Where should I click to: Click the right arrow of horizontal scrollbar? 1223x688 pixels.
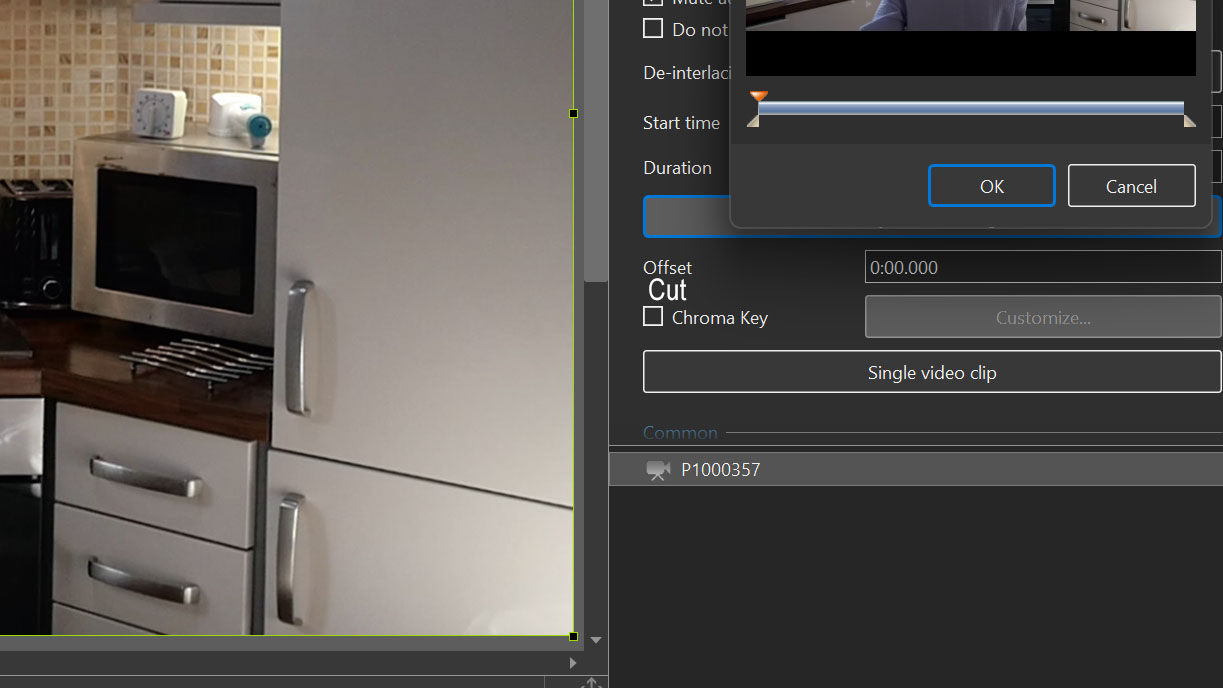coord(572,662)
